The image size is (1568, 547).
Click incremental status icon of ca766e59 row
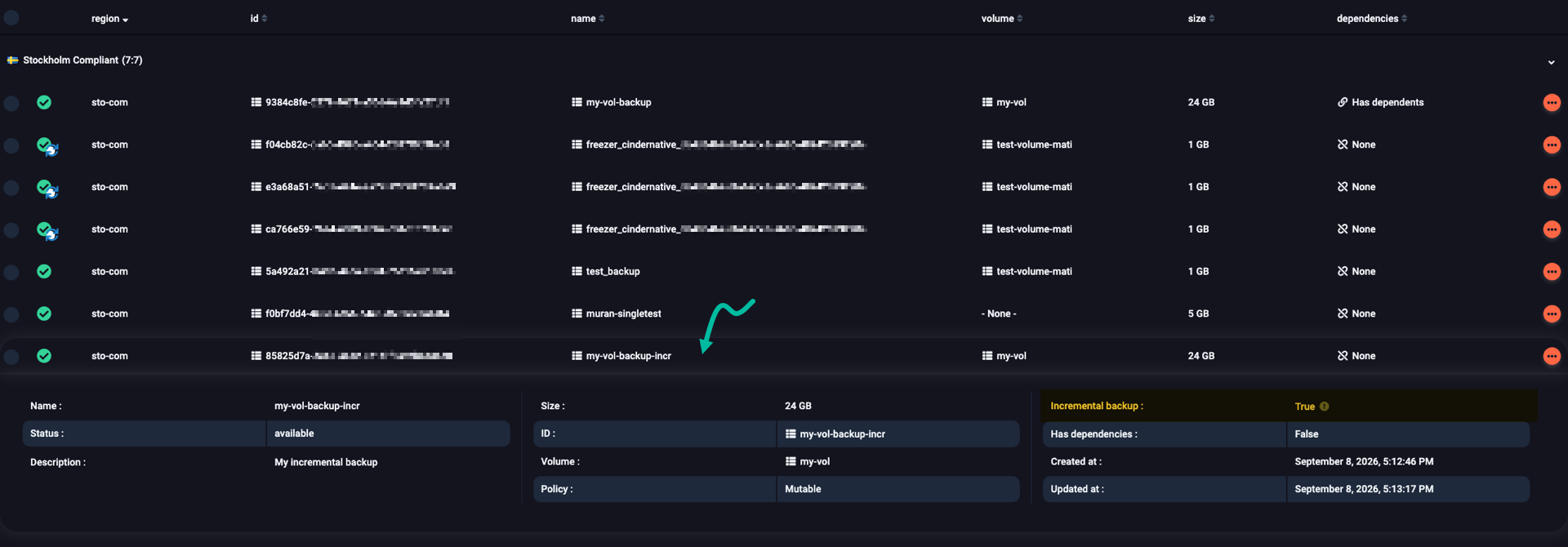click(47, 231)
